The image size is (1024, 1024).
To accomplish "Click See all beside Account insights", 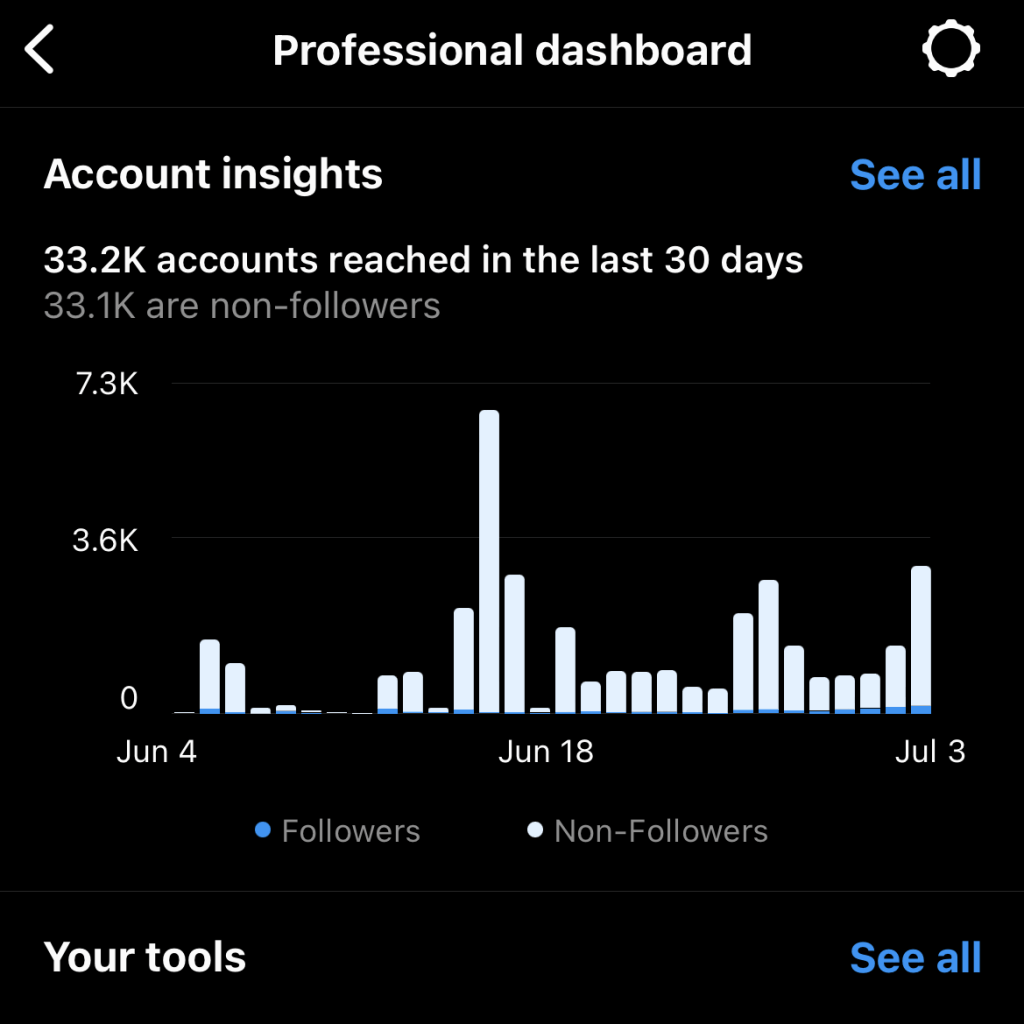I will (915, 175).
